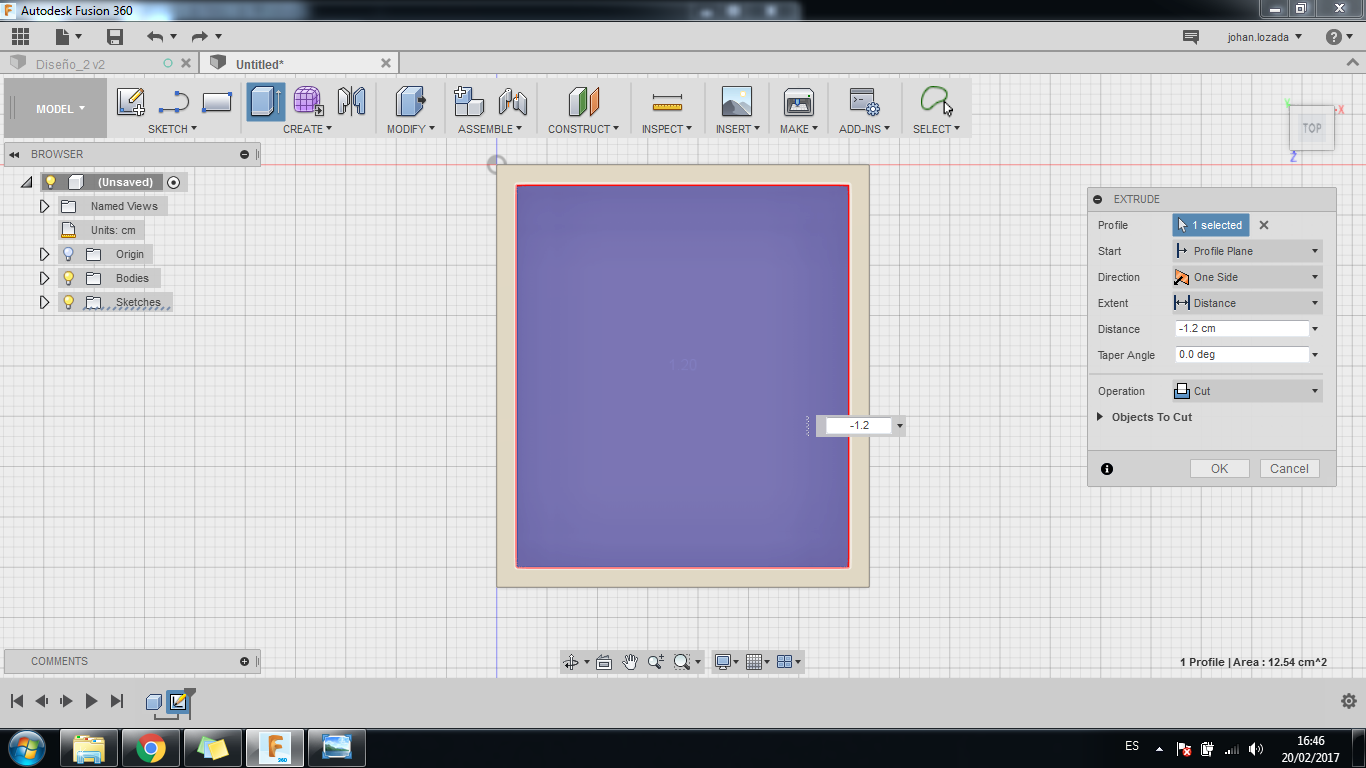Open the INSPECT menu
1366x768 pixels.
pos(667,129)
